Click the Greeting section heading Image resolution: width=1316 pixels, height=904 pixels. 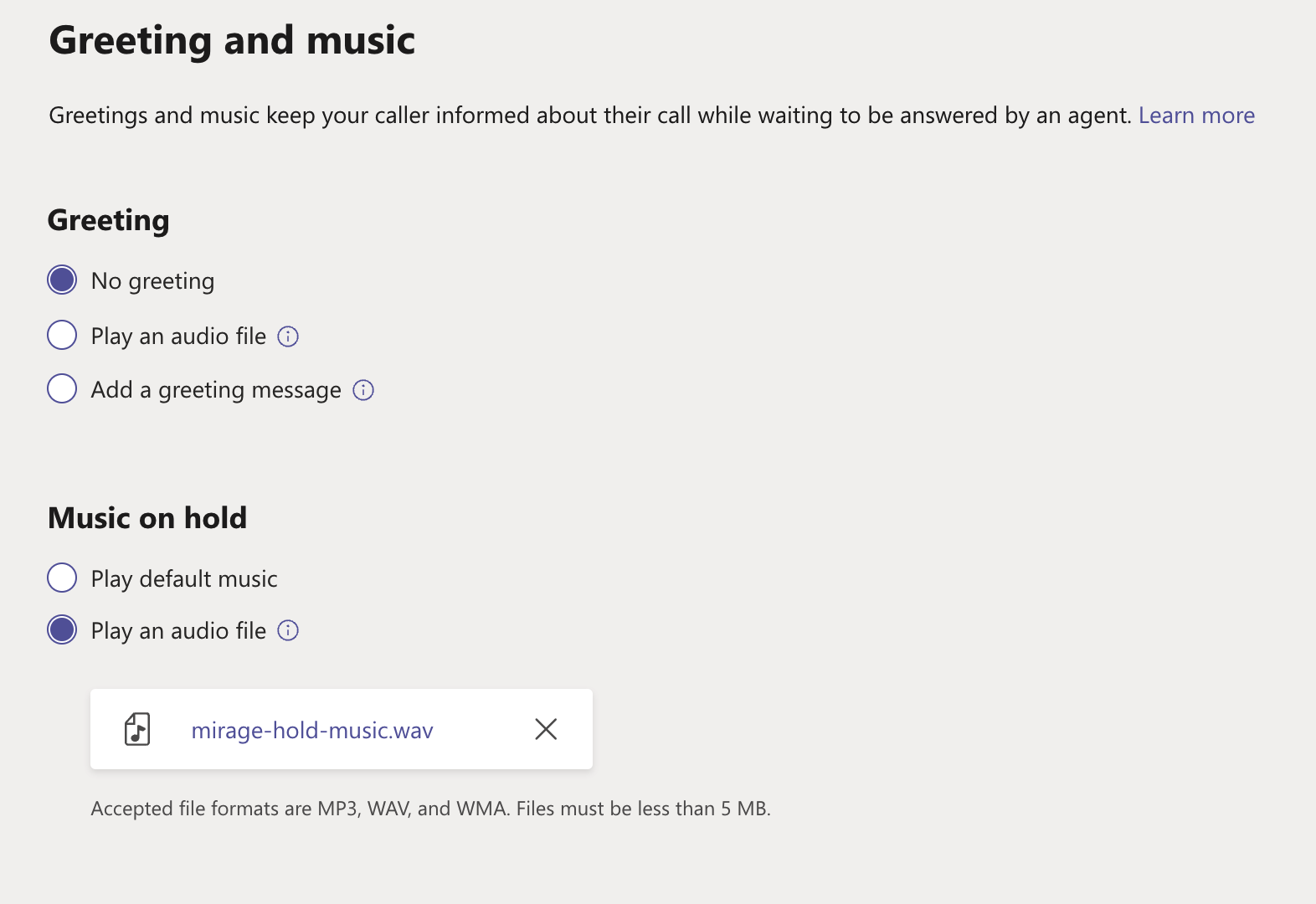click(x=109, y=220)
